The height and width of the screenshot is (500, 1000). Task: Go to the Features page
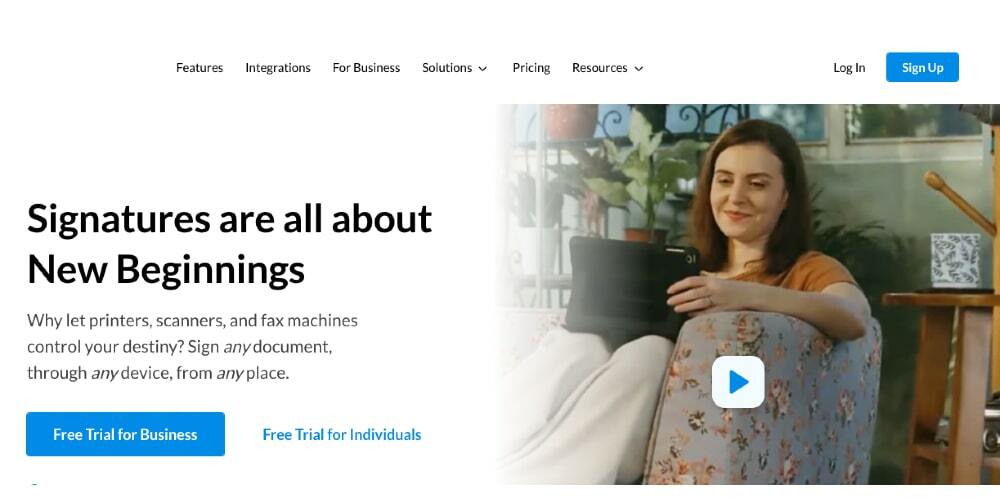tap(200, 68)
